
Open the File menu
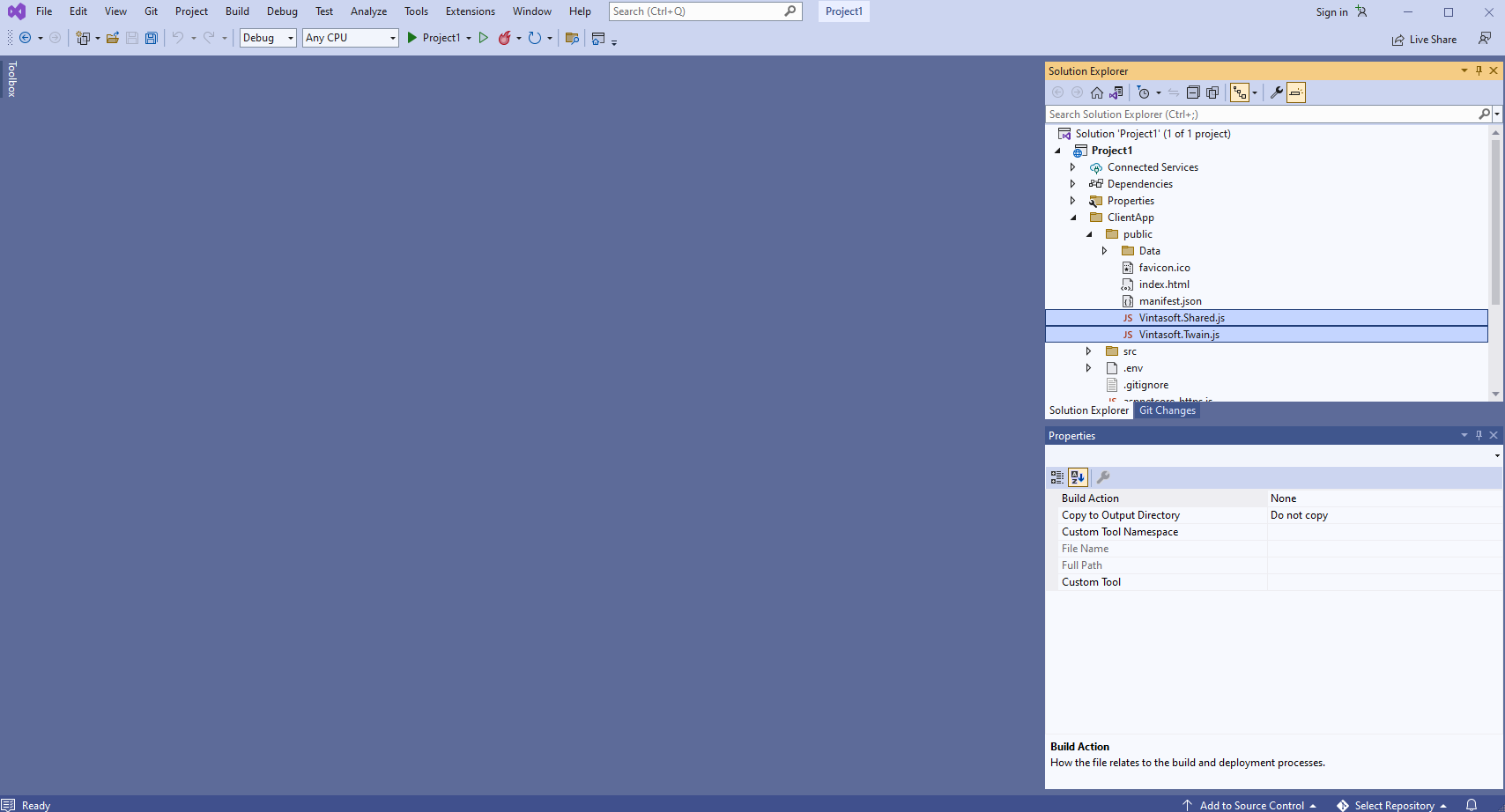tap(44, 11)
